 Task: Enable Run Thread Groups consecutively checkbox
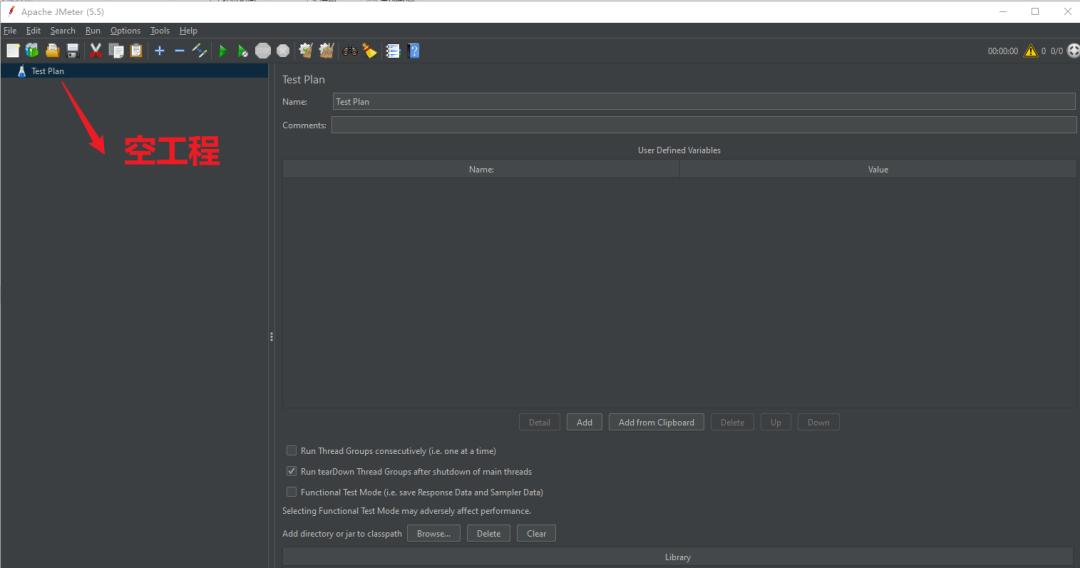coord(291,451)
